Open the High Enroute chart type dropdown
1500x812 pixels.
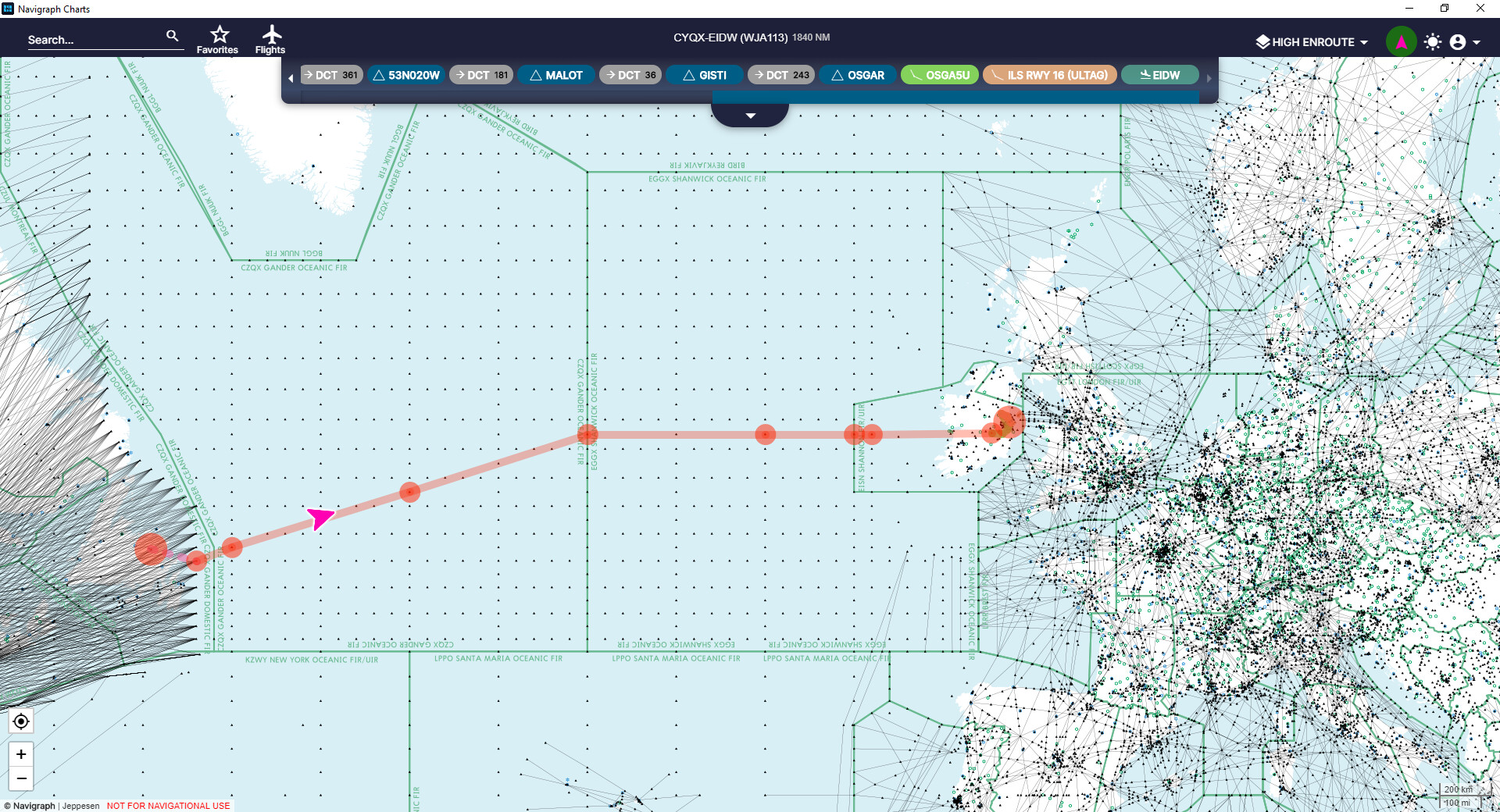(1312, 42)
